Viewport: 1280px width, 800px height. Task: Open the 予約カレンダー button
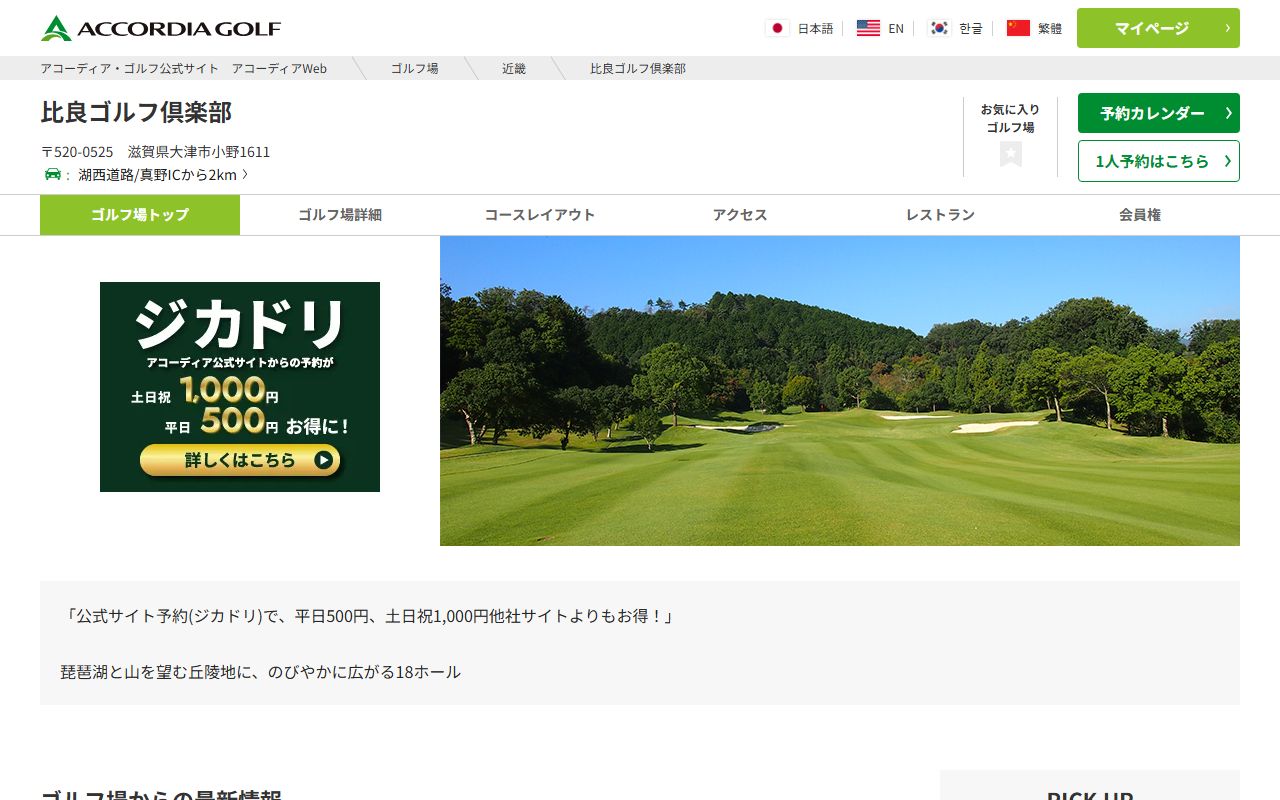(1158, 113)
